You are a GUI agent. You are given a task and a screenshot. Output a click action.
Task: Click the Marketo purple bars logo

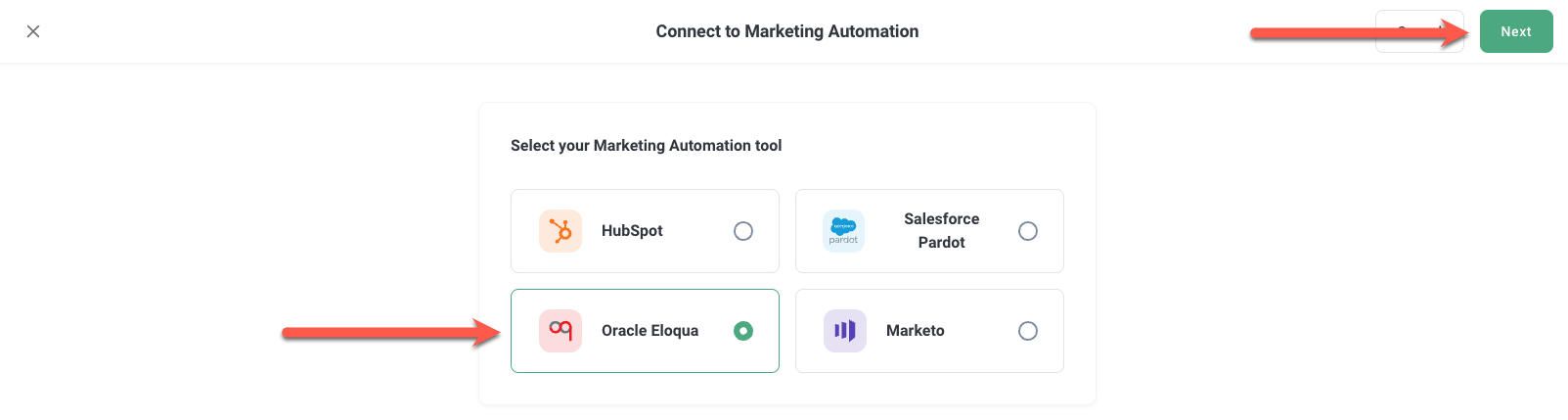[x=845, y=331]
